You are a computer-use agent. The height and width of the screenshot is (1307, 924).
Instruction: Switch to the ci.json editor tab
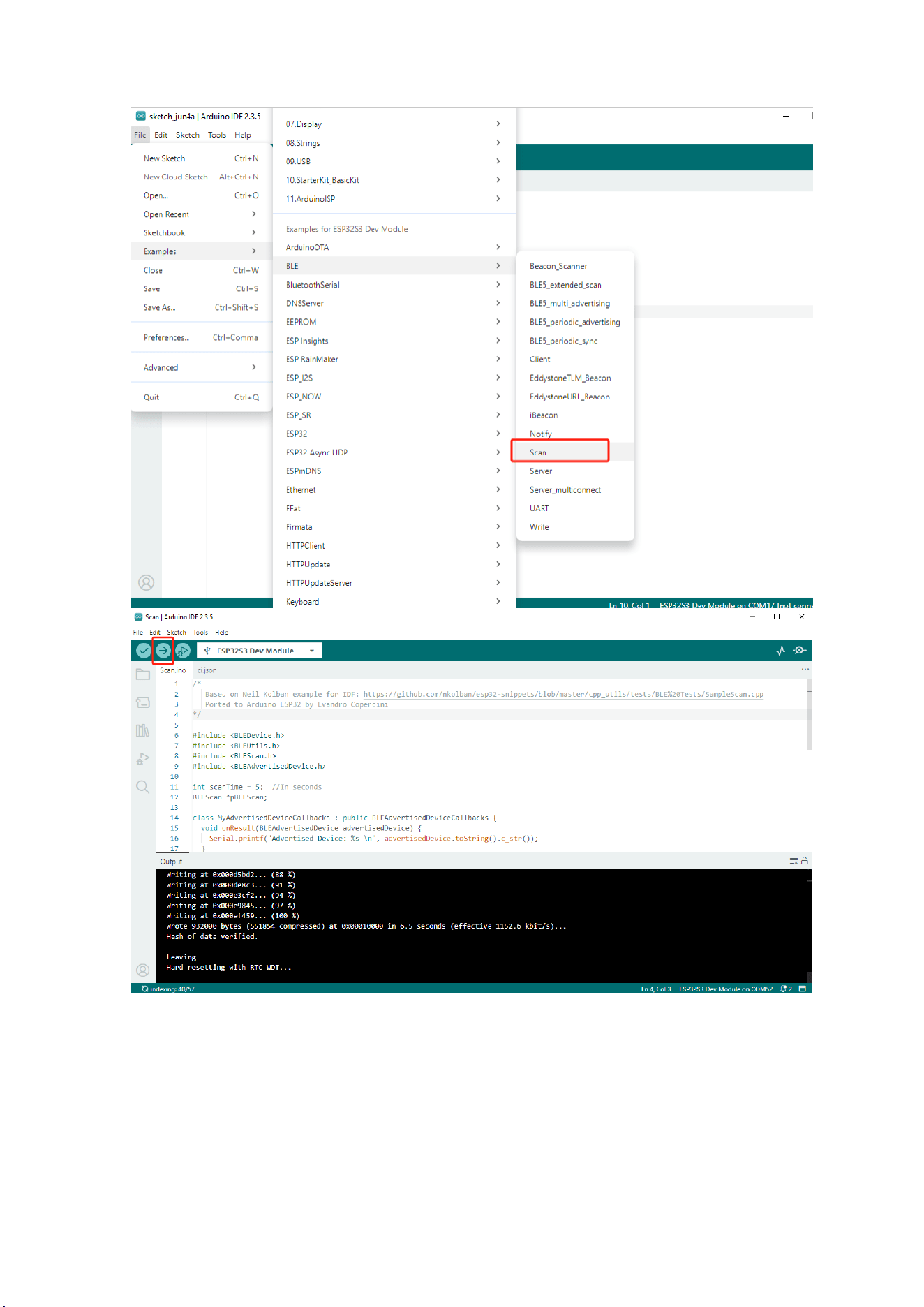(207, 670)
